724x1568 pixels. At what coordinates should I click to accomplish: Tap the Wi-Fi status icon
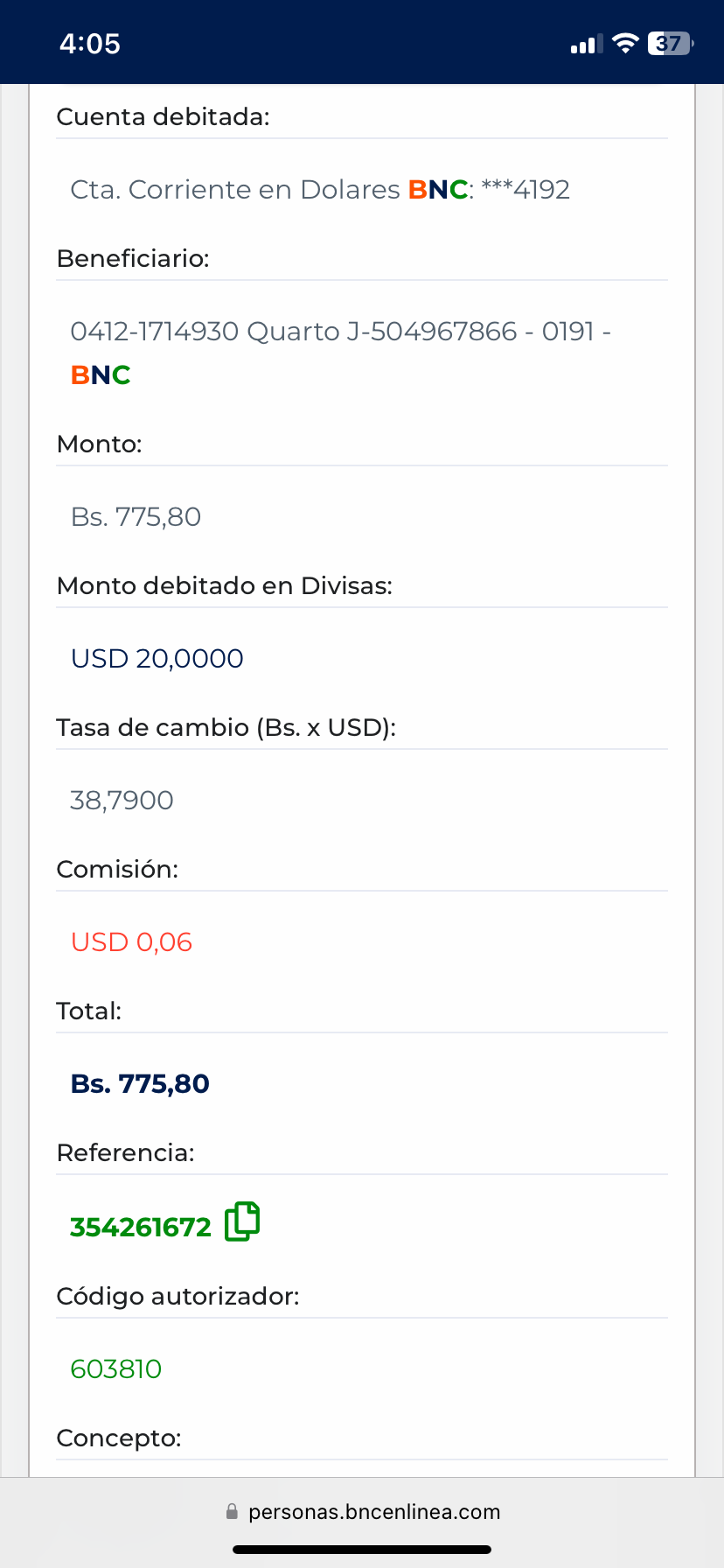625,43
